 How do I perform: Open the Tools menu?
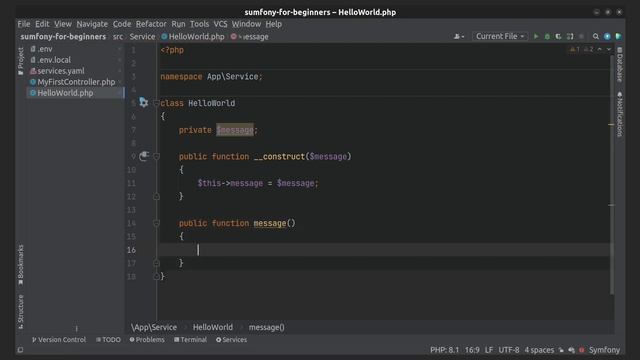coord(200,24)
